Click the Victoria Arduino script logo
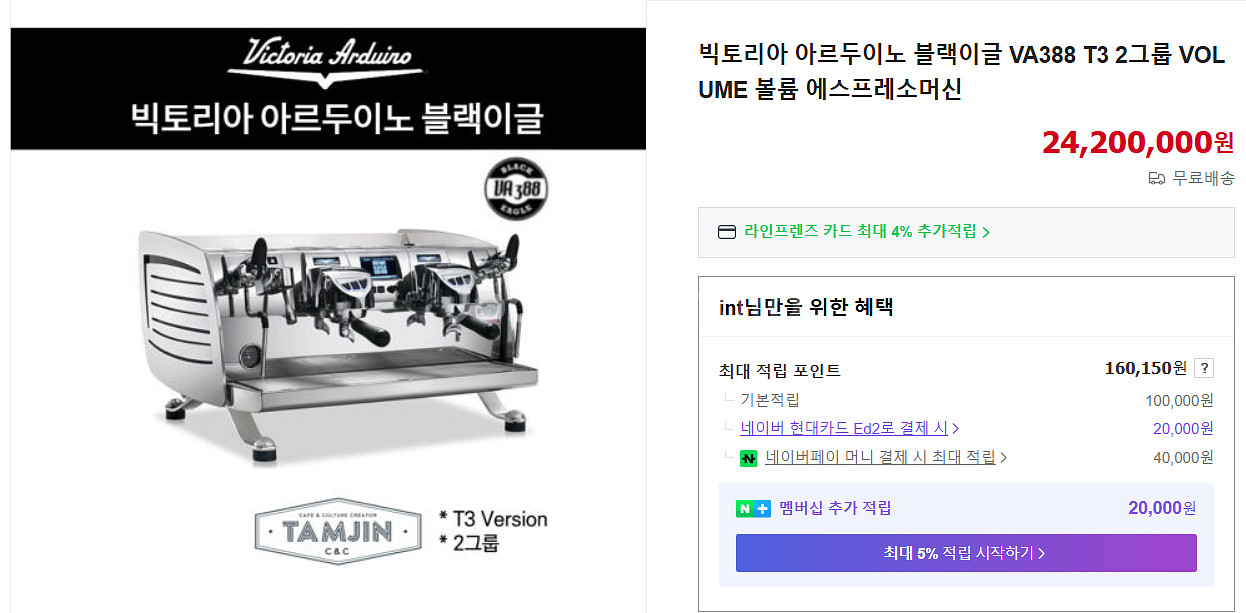The height and width of the screenshot is (613, 1246). [x=326, y=60]
